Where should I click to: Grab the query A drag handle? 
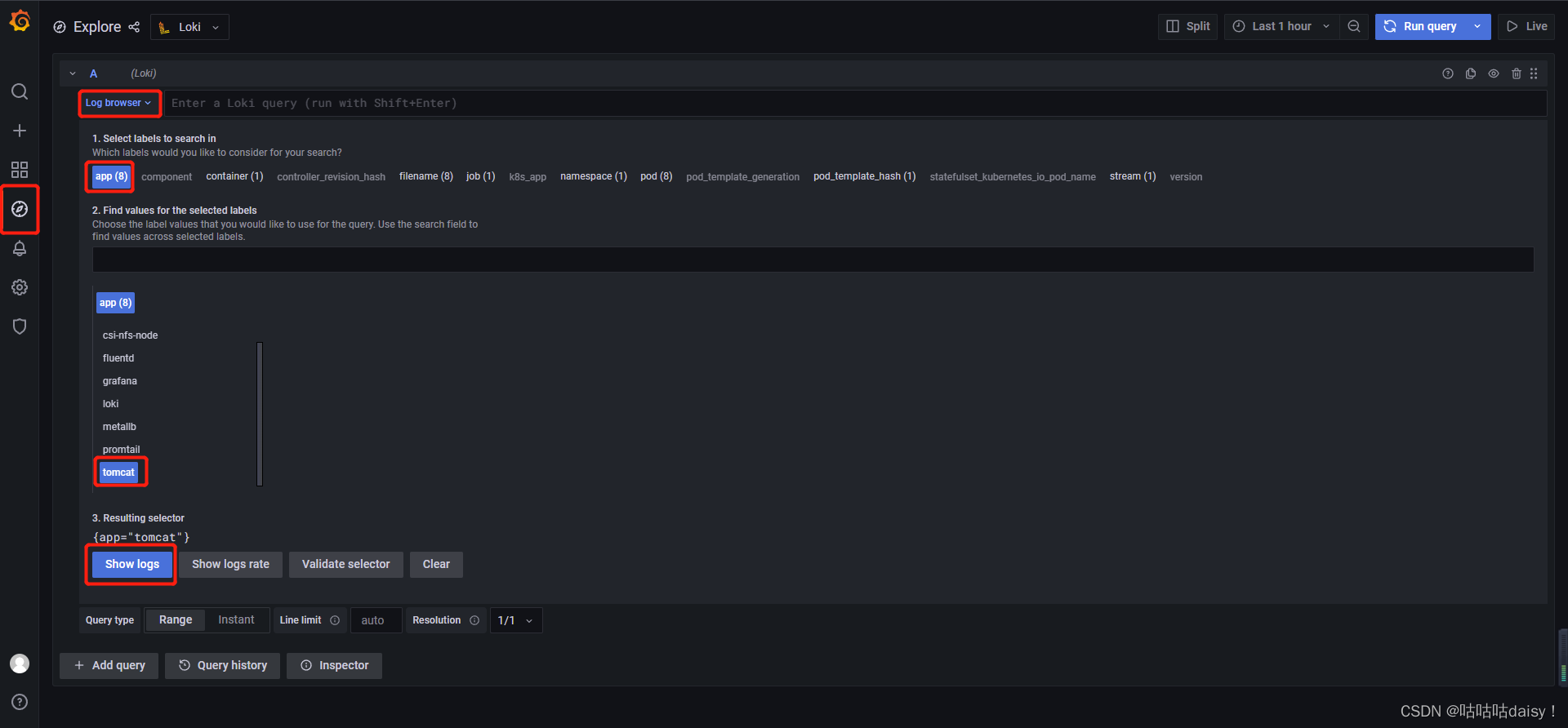(x=1534, y=73)
